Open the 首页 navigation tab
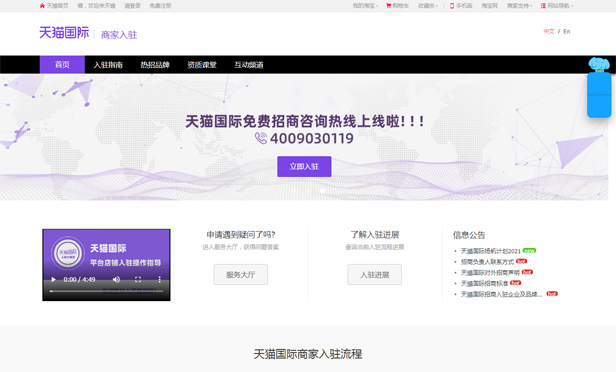This screenshot has height=372, width=616. 62,64
